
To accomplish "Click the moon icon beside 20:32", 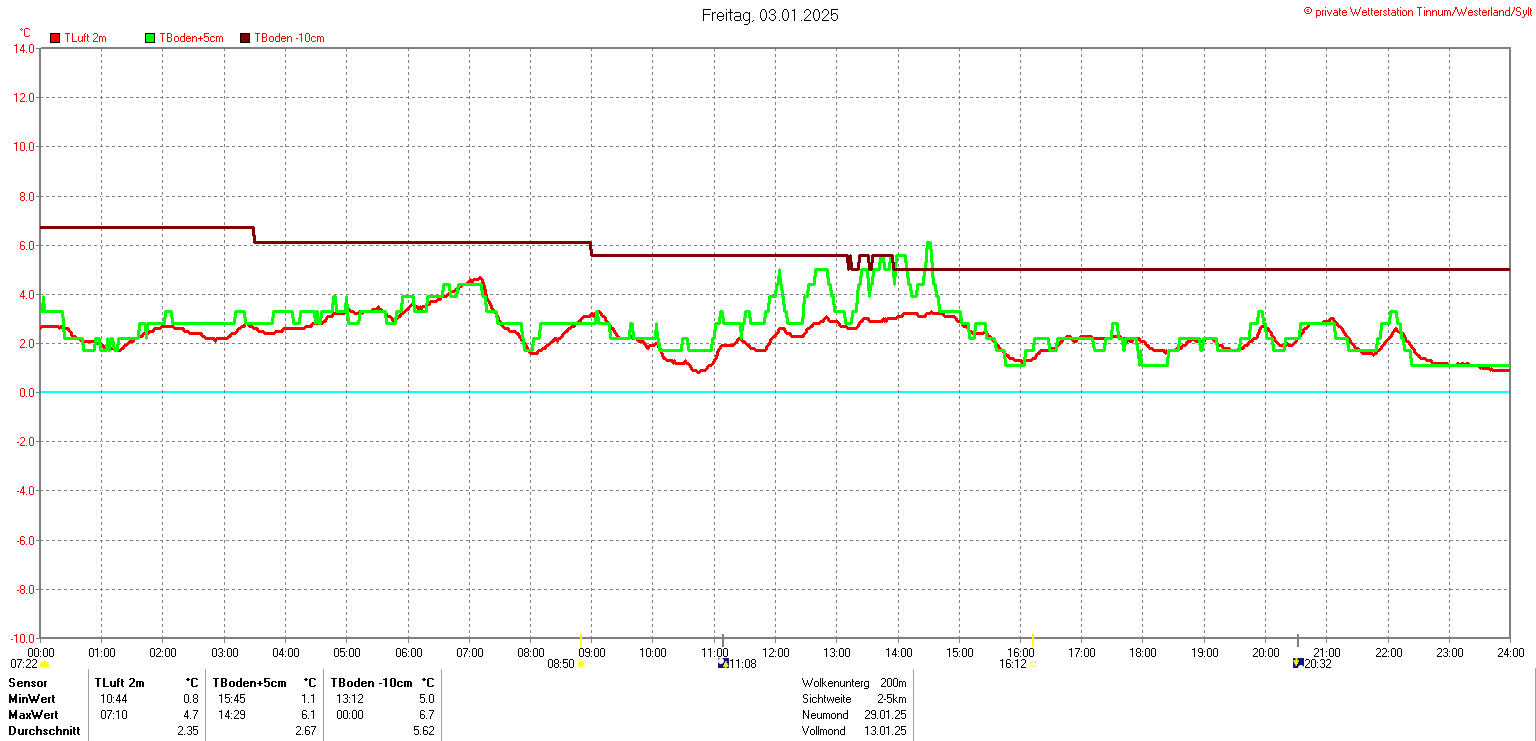I will (1298, 663).
